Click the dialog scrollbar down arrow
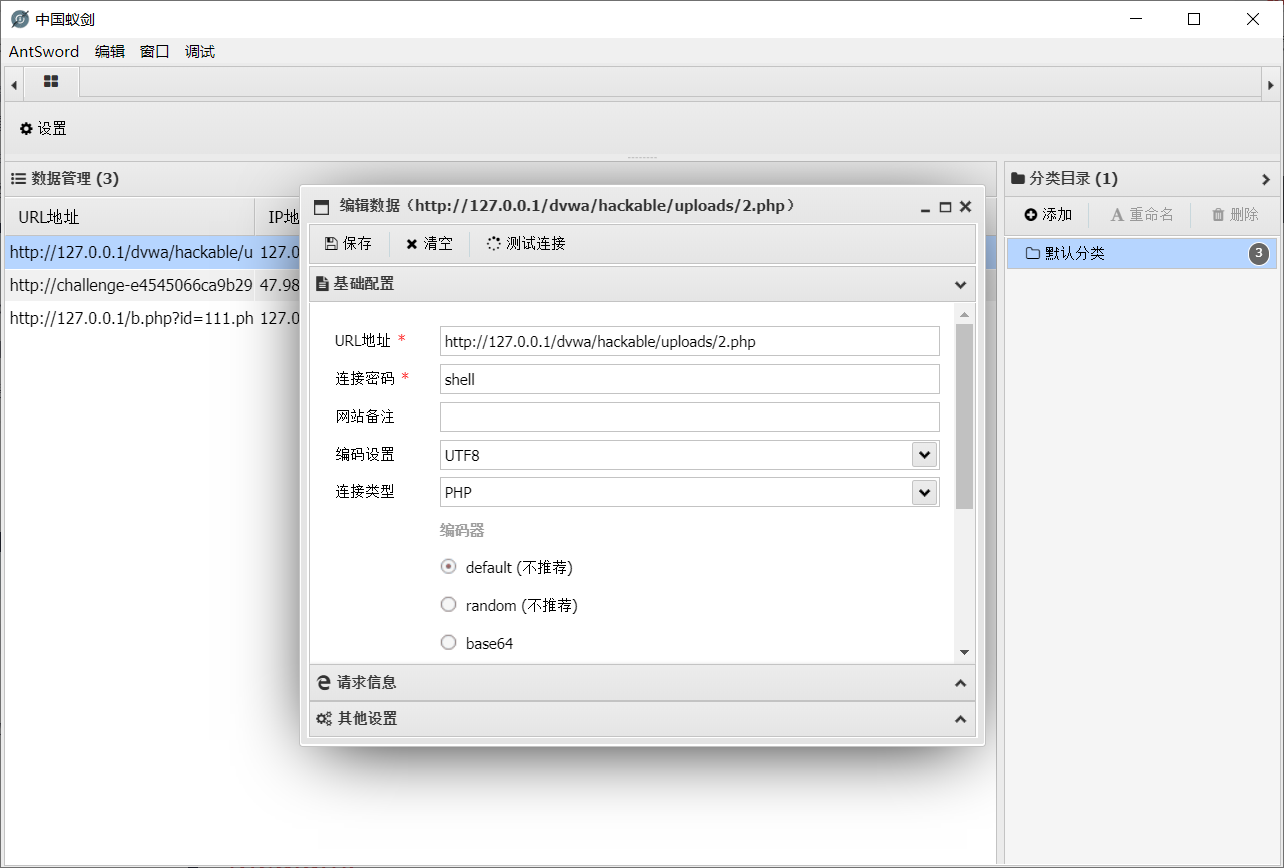Screen dimensions: 1284x868 tap(964, 652)
